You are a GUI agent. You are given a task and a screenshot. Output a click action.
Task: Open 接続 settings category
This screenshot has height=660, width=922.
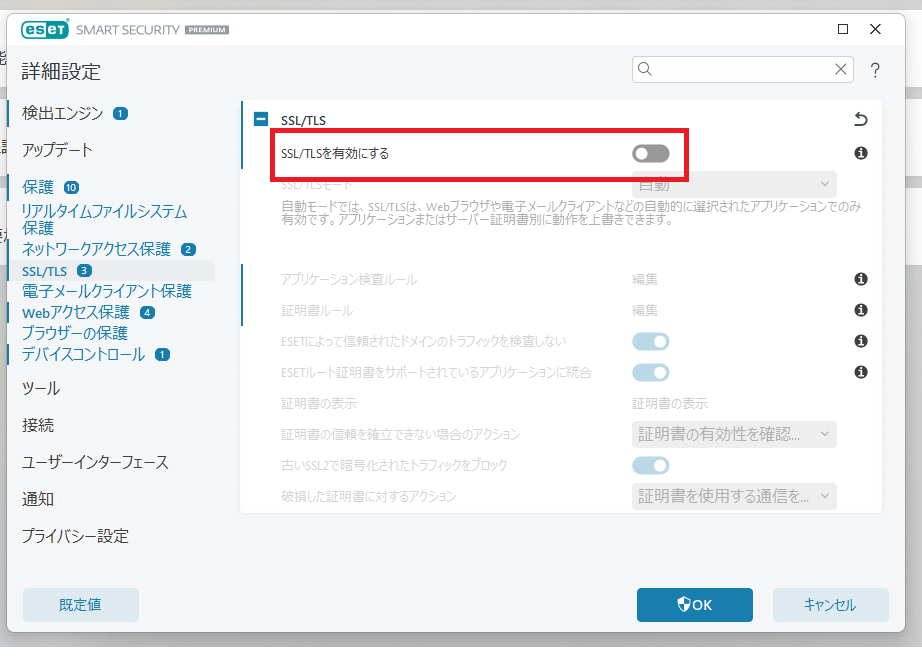point(38,425)
